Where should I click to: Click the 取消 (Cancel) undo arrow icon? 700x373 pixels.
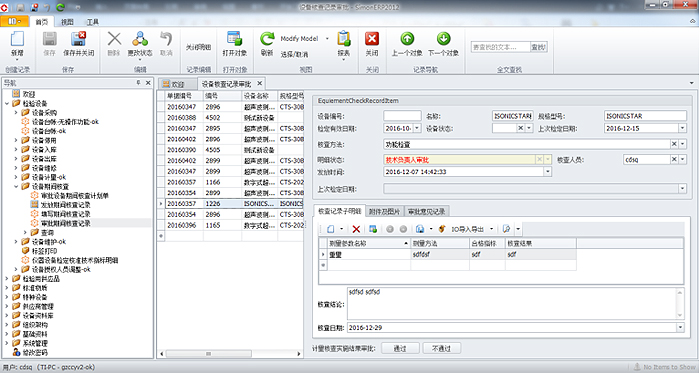pyautogui.click(x=166, y=39)
